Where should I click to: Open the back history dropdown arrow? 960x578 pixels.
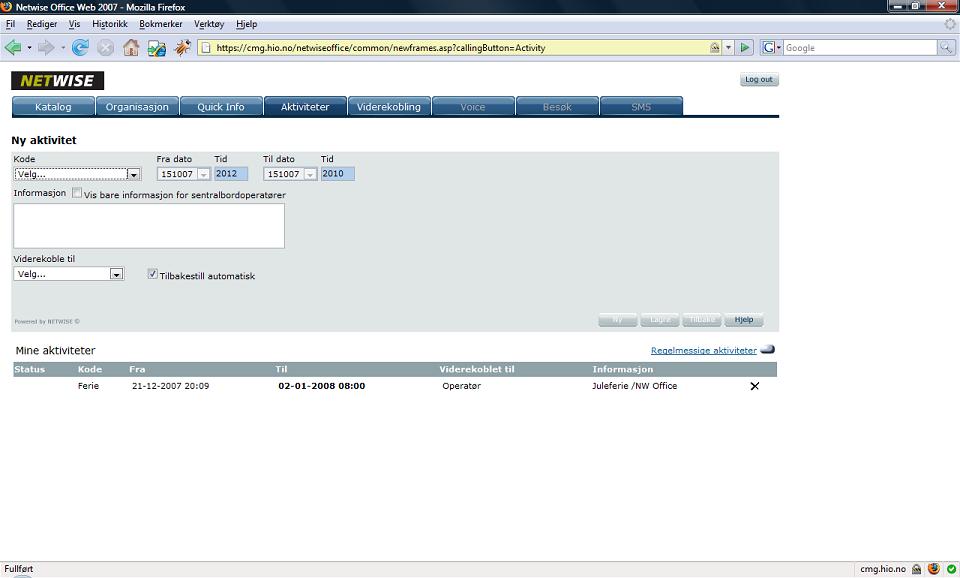(x=29, y=48)
